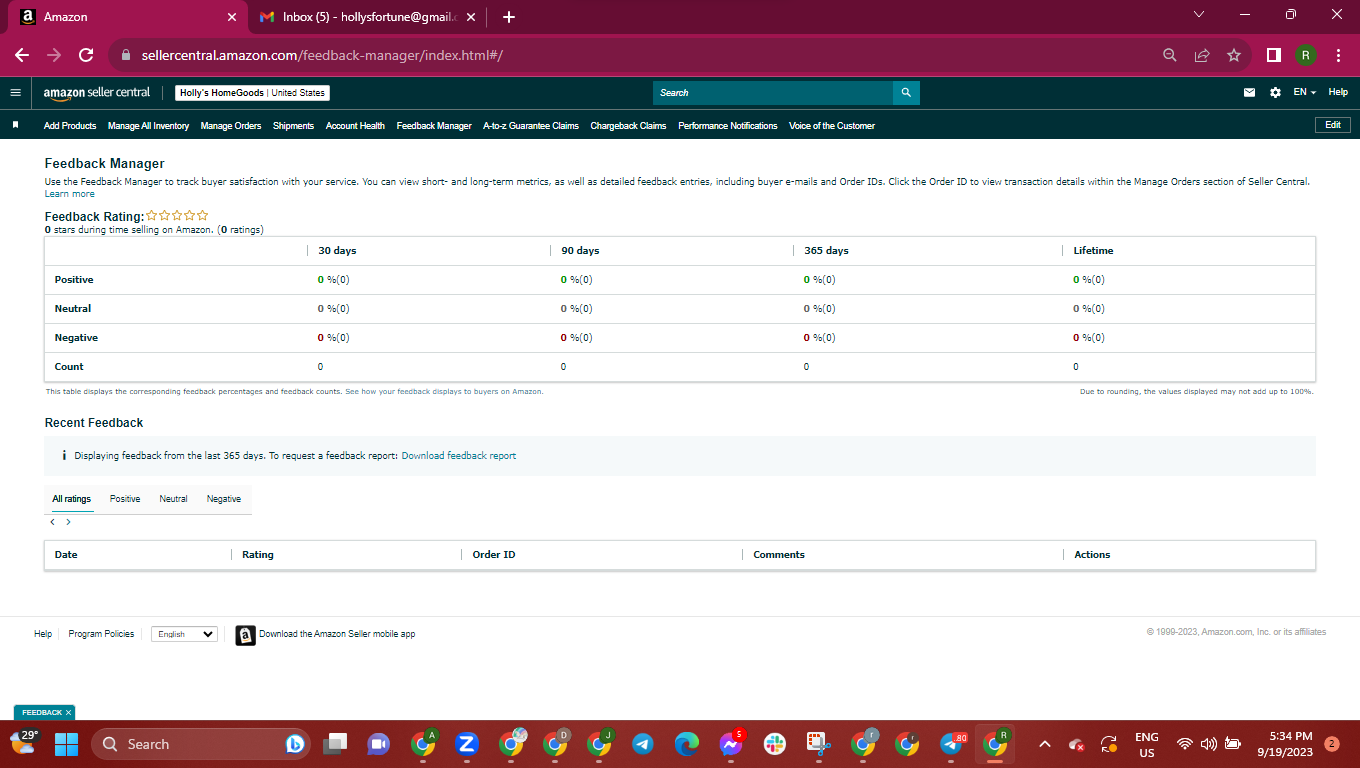Screen dimensions: 1360x768
Task: Go to previous feedback page arrow
Action: point(53,522)
